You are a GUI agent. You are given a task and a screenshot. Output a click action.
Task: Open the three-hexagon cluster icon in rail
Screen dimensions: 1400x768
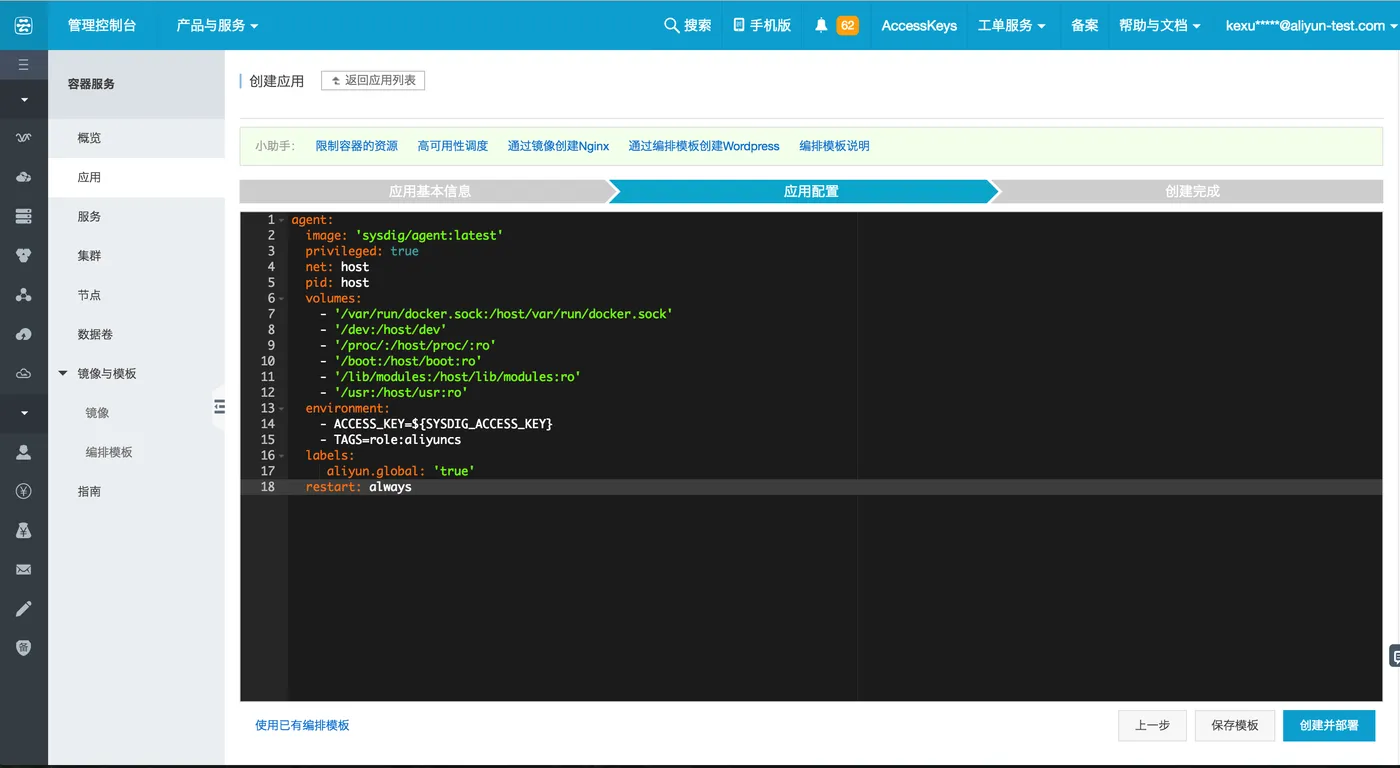click(24, 256)
